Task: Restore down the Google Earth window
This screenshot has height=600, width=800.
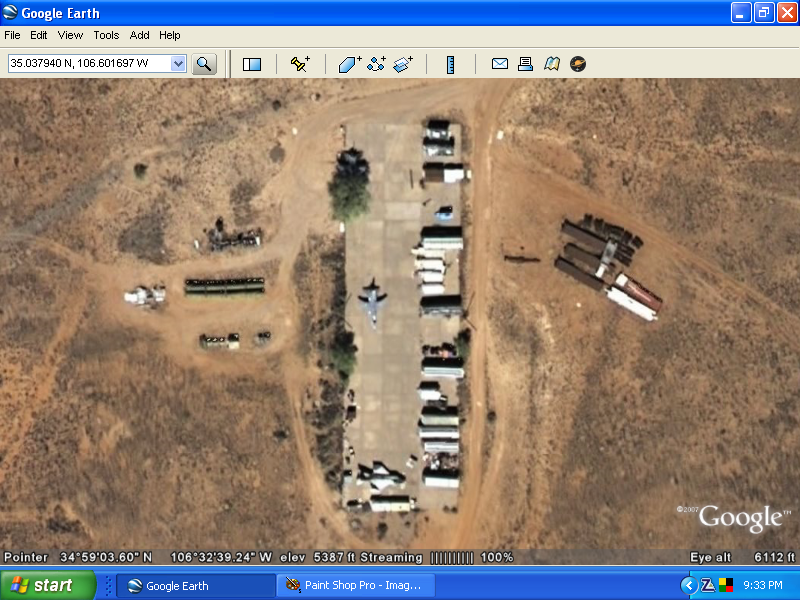Action: pos(764,13)
